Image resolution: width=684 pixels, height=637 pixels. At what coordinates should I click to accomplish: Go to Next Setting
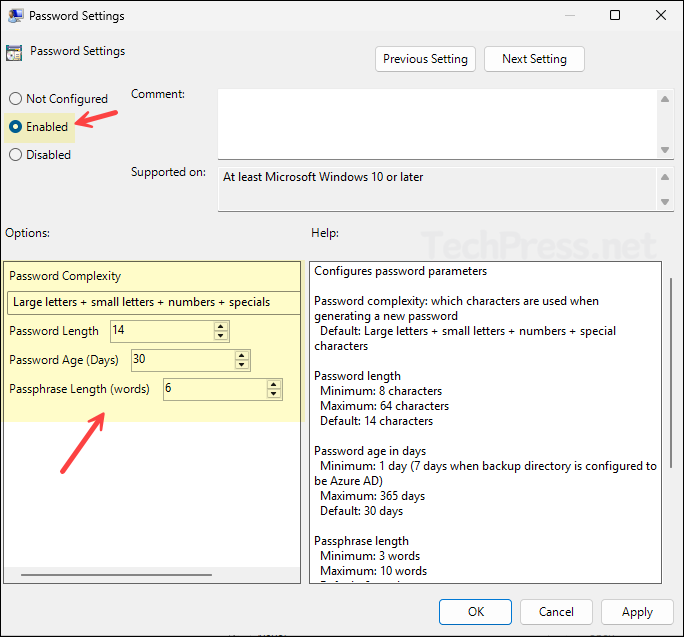(534, 59)
